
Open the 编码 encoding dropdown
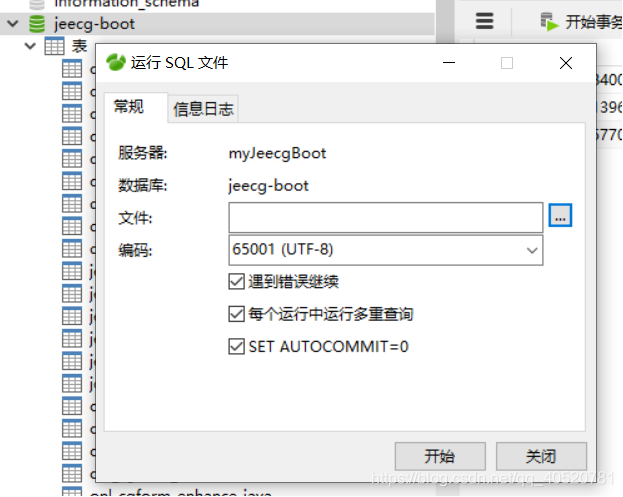point(385,250)
